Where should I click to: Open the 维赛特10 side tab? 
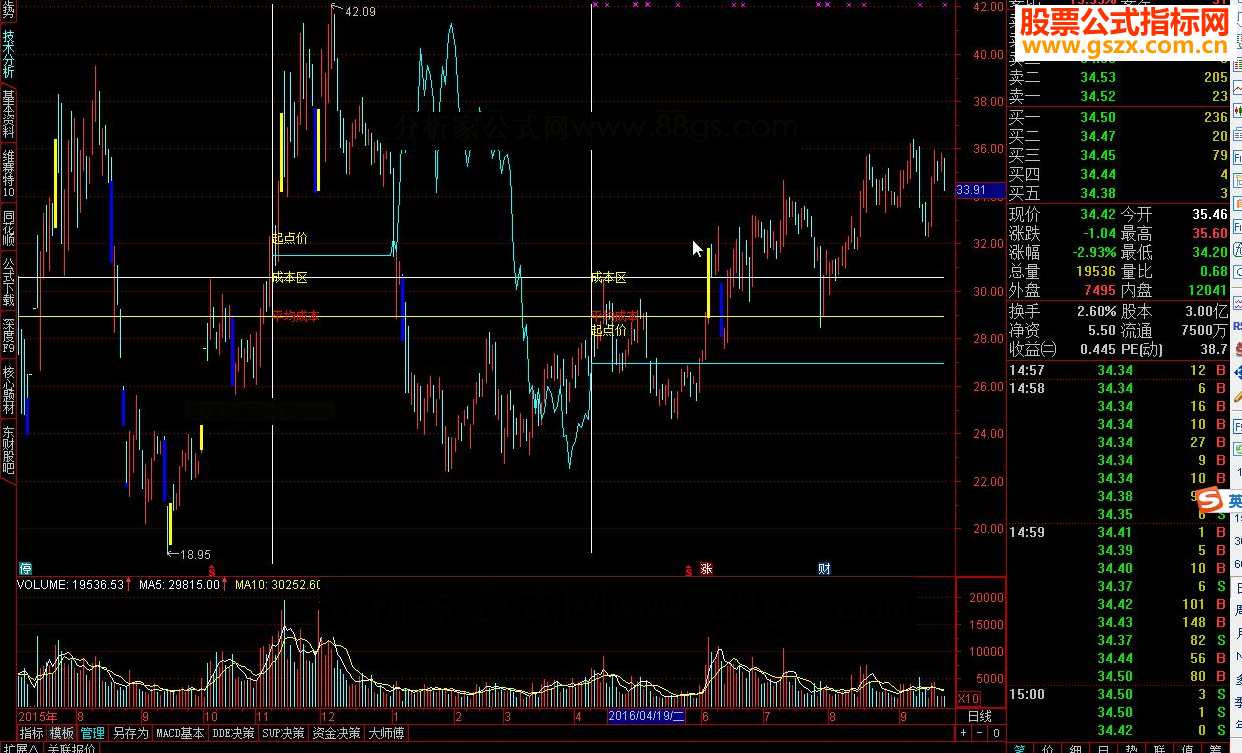8,173
